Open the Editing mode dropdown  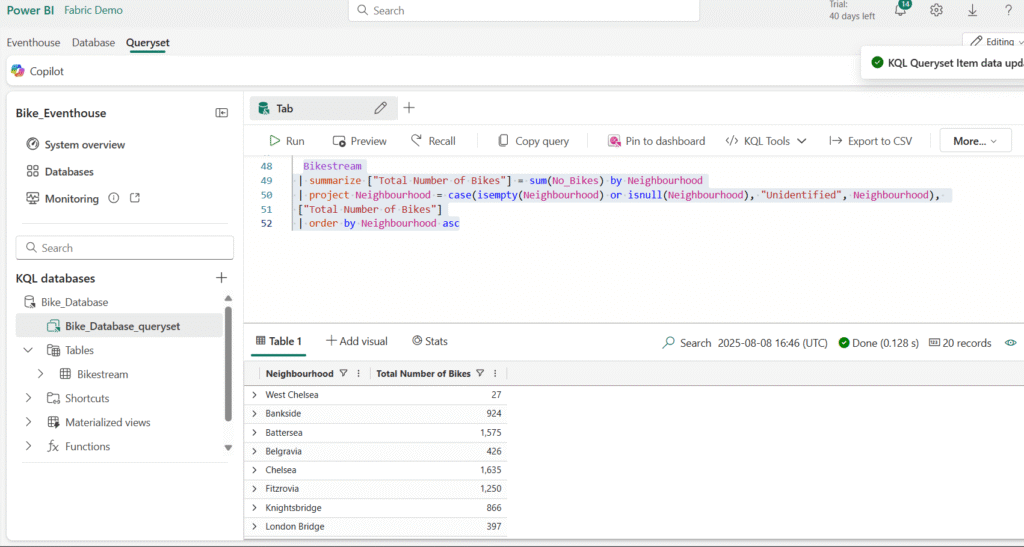coord(995,42)
